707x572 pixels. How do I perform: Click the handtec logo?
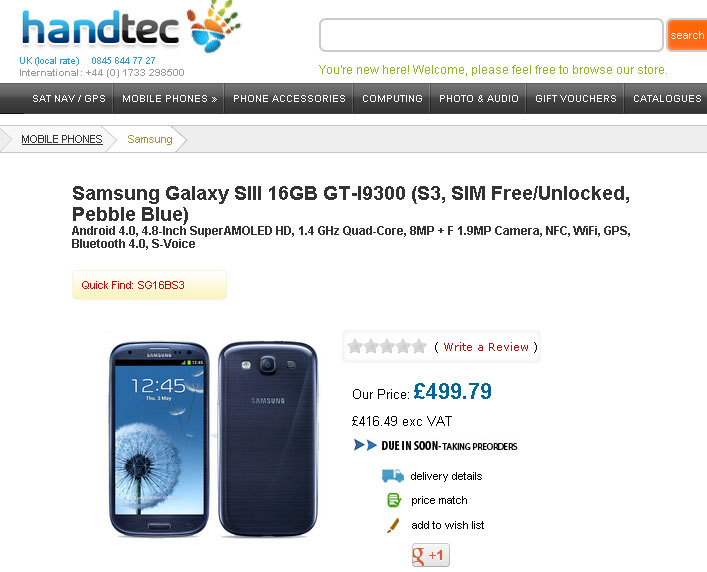(131, 27)
